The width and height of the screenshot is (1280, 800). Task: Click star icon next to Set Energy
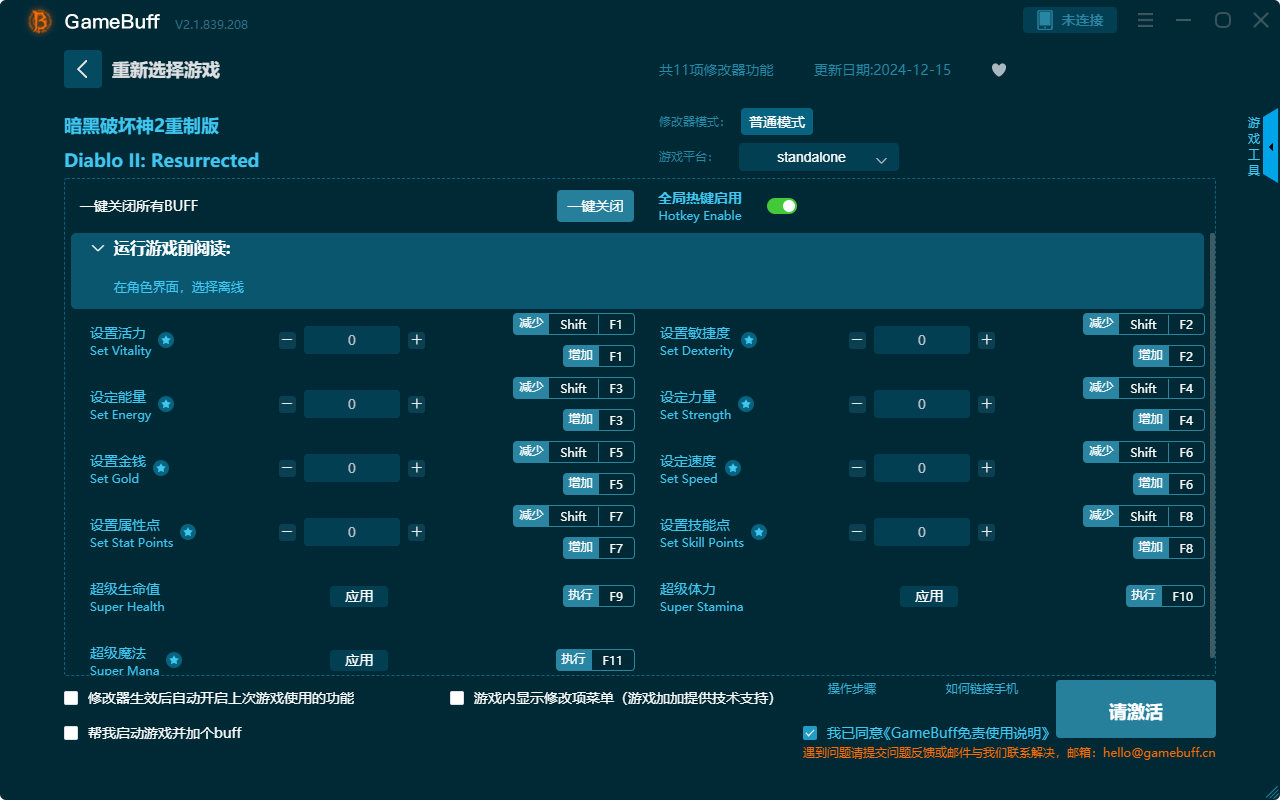(166, 404)
